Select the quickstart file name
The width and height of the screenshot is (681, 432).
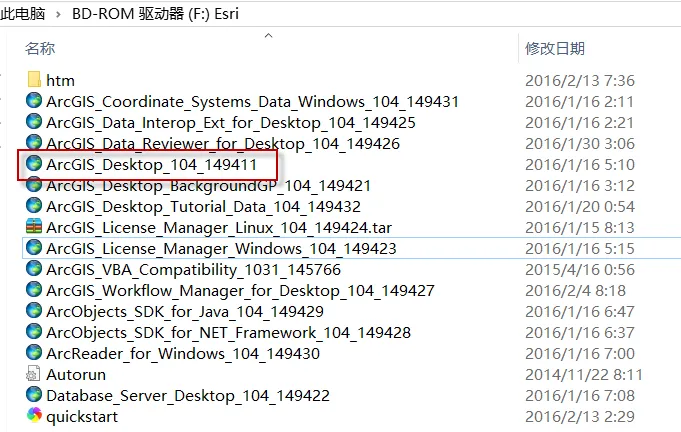click(x=82, y=417)
